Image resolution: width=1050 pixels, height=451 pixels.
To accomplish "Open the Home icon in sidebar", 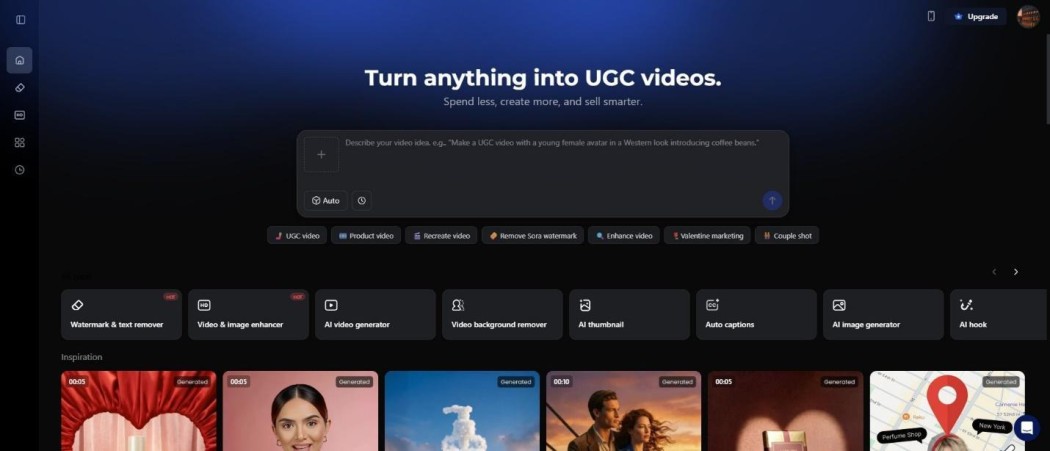I will (20, 60).
